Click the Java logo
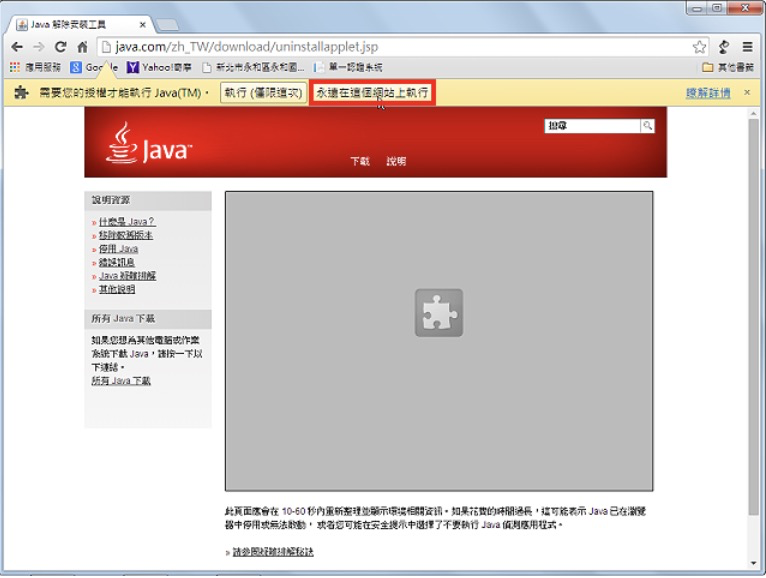The width and height of the screenshot is (766, 578). tap(149, 143)
